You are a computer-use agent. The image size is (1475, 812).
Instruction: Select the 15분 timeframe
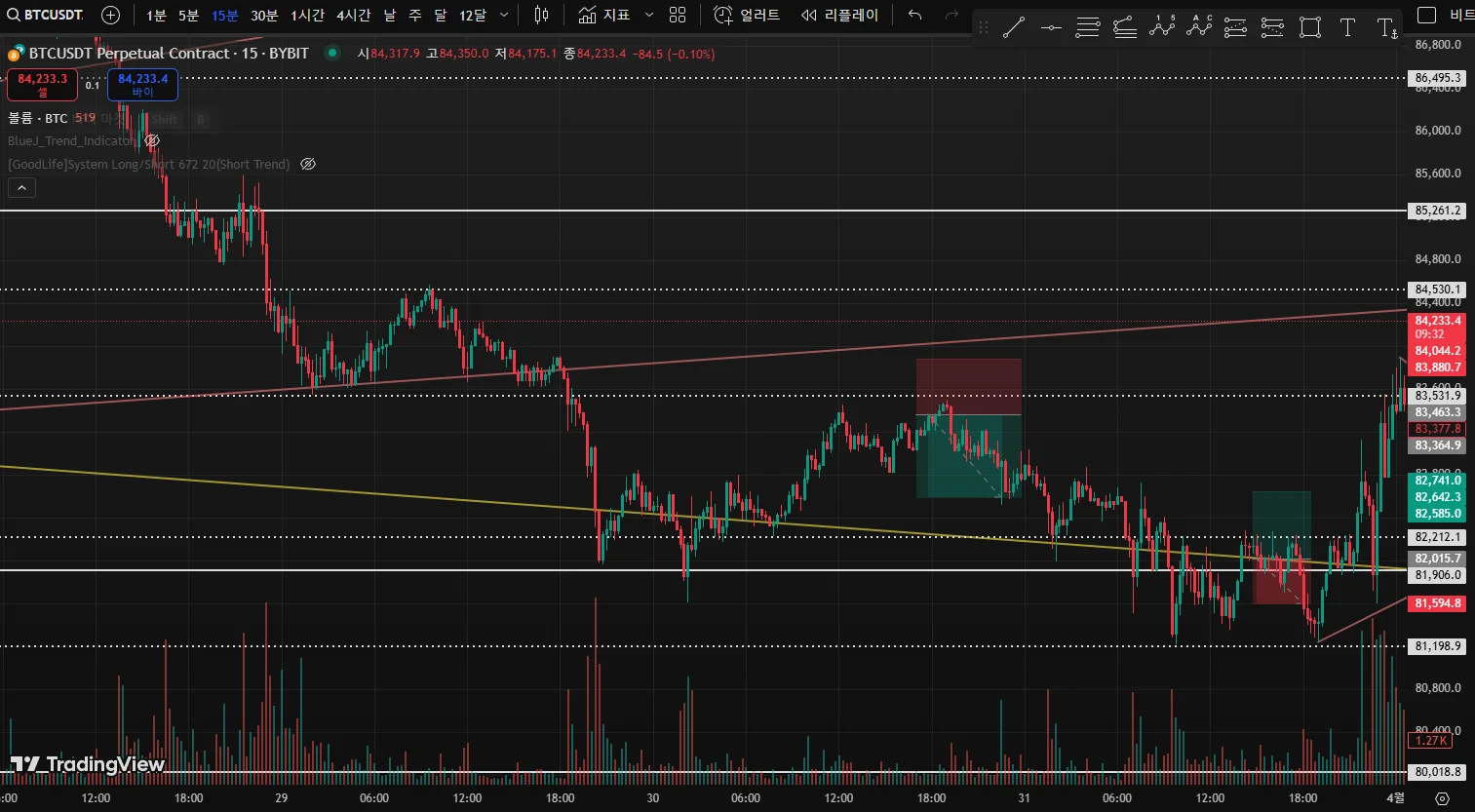(225, 16)
